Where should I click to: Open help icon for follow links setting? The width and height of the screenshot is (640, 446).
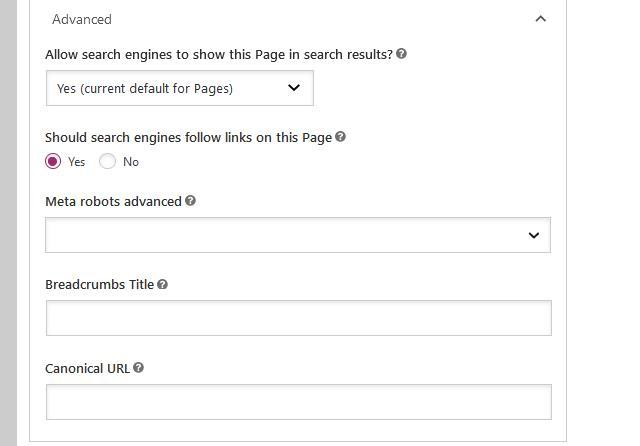pyautogui.click(x=340, y=137)
